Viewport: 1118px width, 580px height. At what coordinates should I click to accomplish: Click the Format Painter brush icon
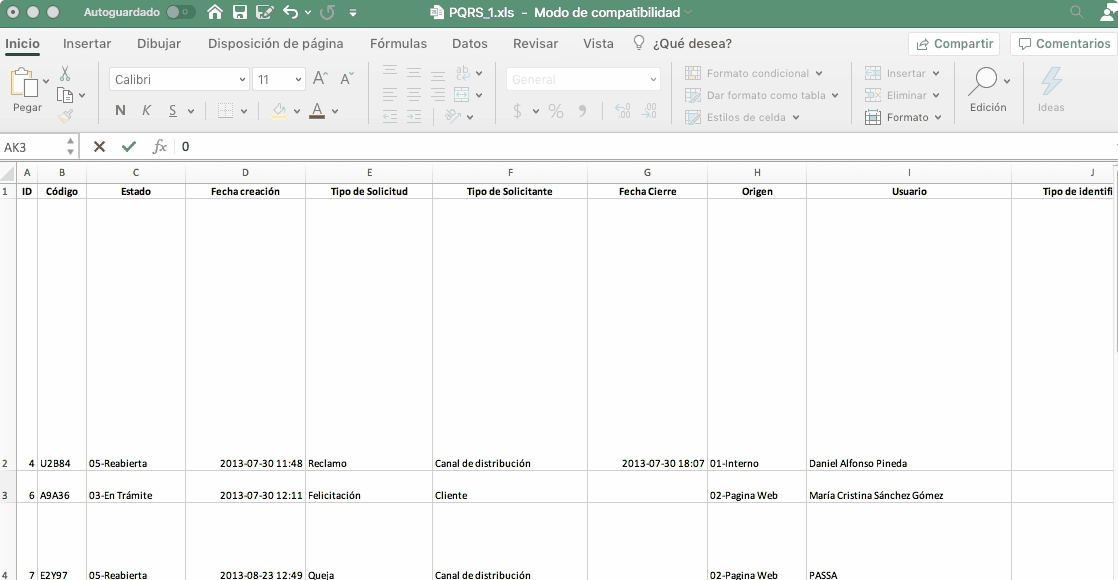pyautogui.click(x=65, y=116)
